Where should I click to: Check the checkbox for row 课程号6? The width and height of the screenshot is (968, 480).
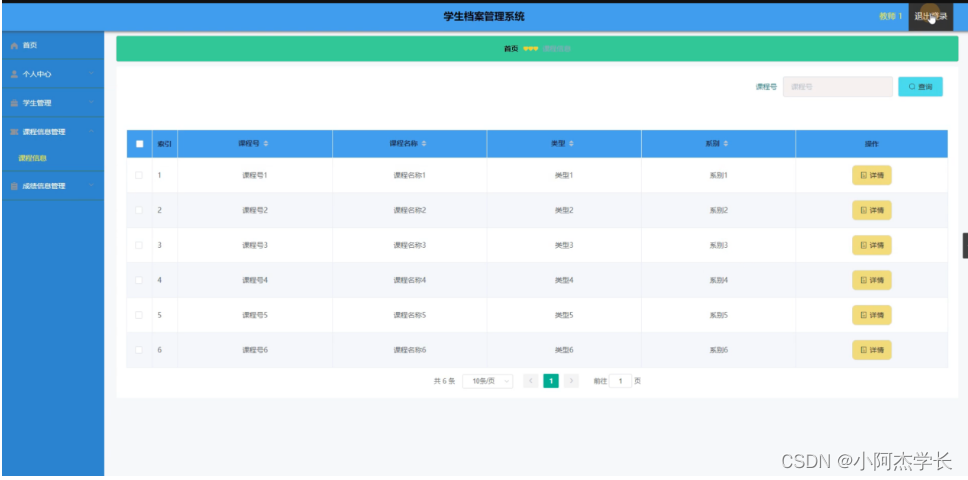(139, 350)
